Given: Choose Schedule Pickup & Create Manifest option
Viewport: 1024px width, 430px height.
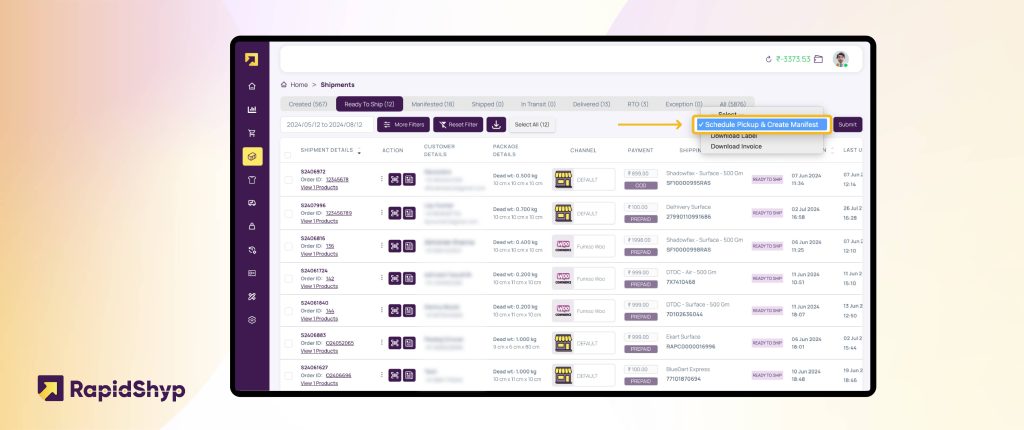Looking at the screenshot, I should [761, 124].
